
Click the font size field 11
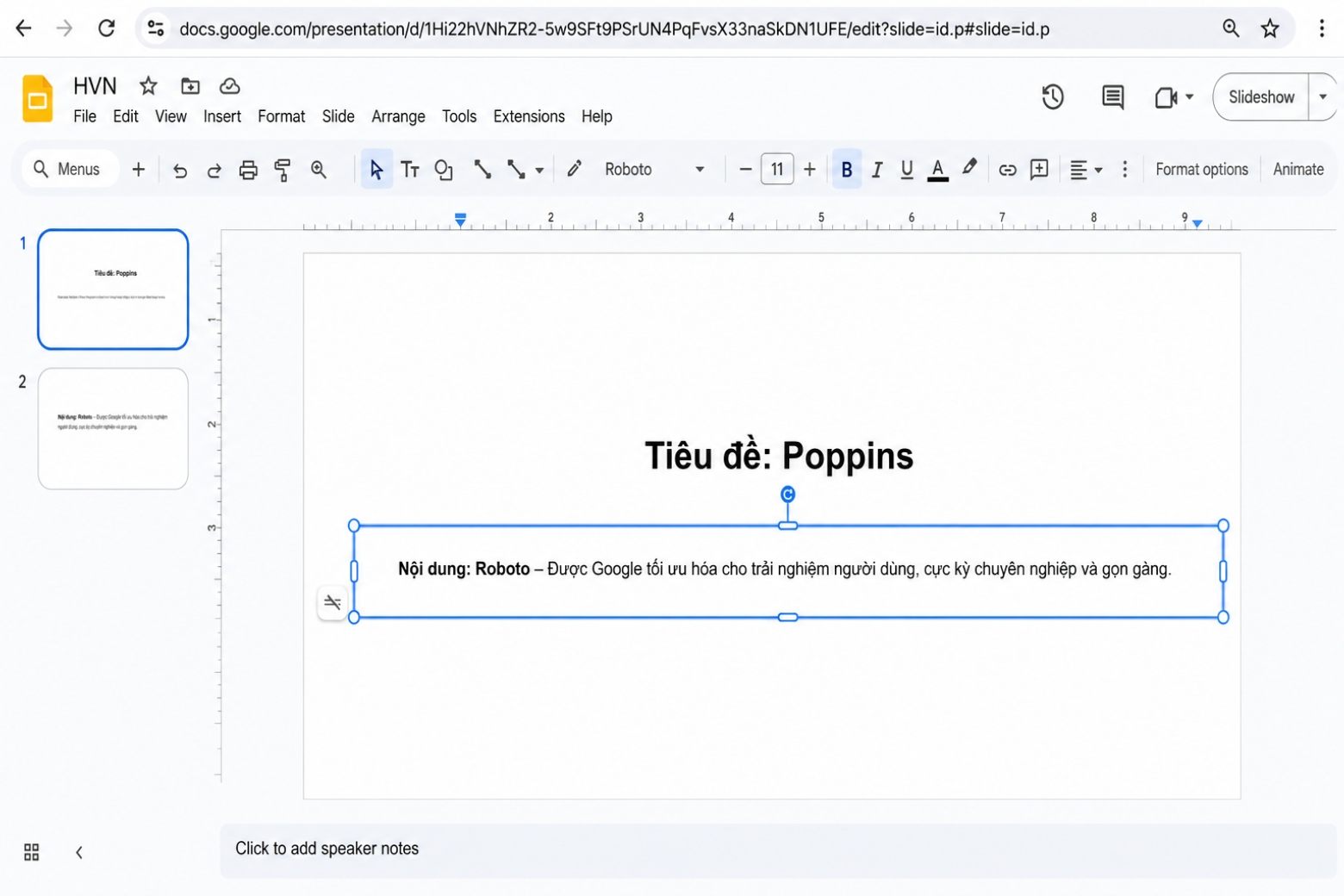click(x=777, y=170)
